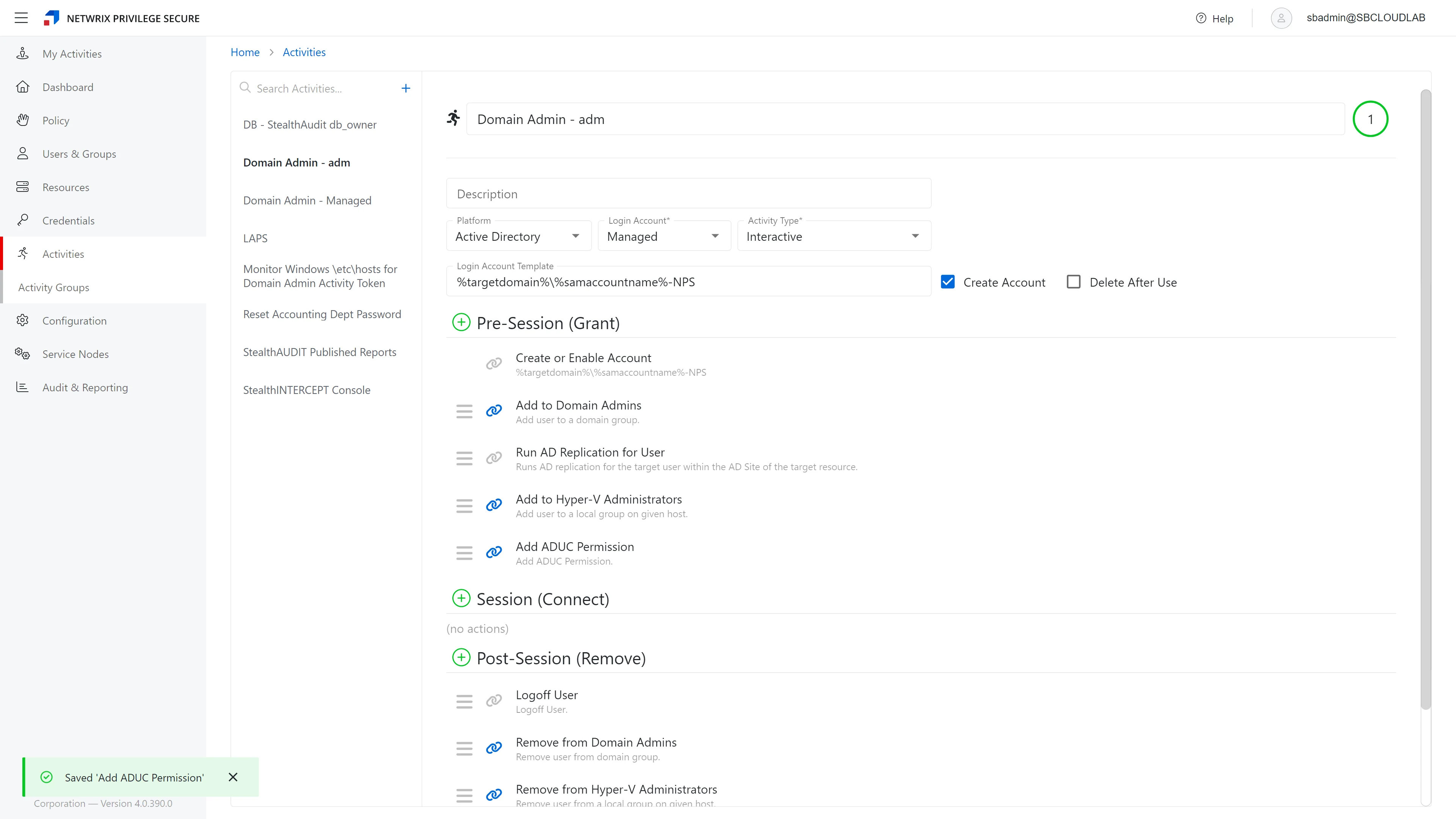Viewport: 1456px width, 819px height.
Task: Click link icon for Remove from Domain Admins
Action: click(x=494, y=748)
